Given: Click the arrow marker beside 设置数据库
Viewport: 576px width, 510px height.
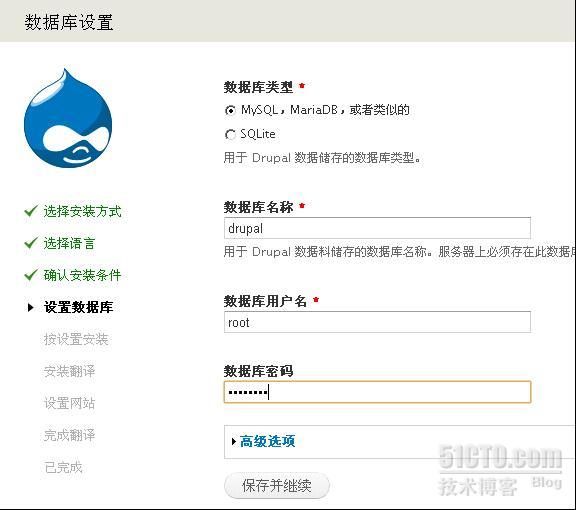Looking at the screenshot, I should click(x=31, y=307).
